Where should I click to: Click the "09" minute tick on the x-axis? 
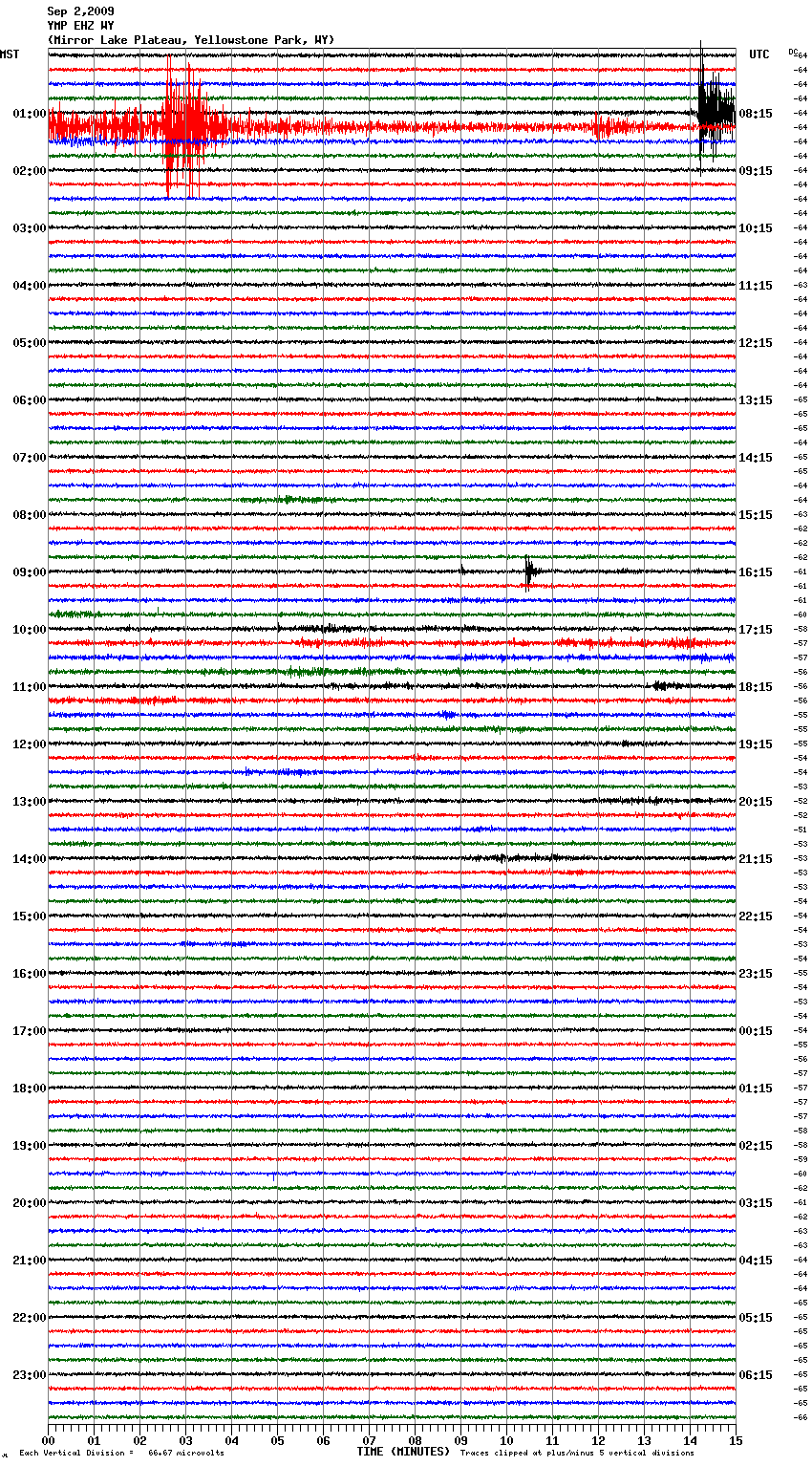[460, 1440]
